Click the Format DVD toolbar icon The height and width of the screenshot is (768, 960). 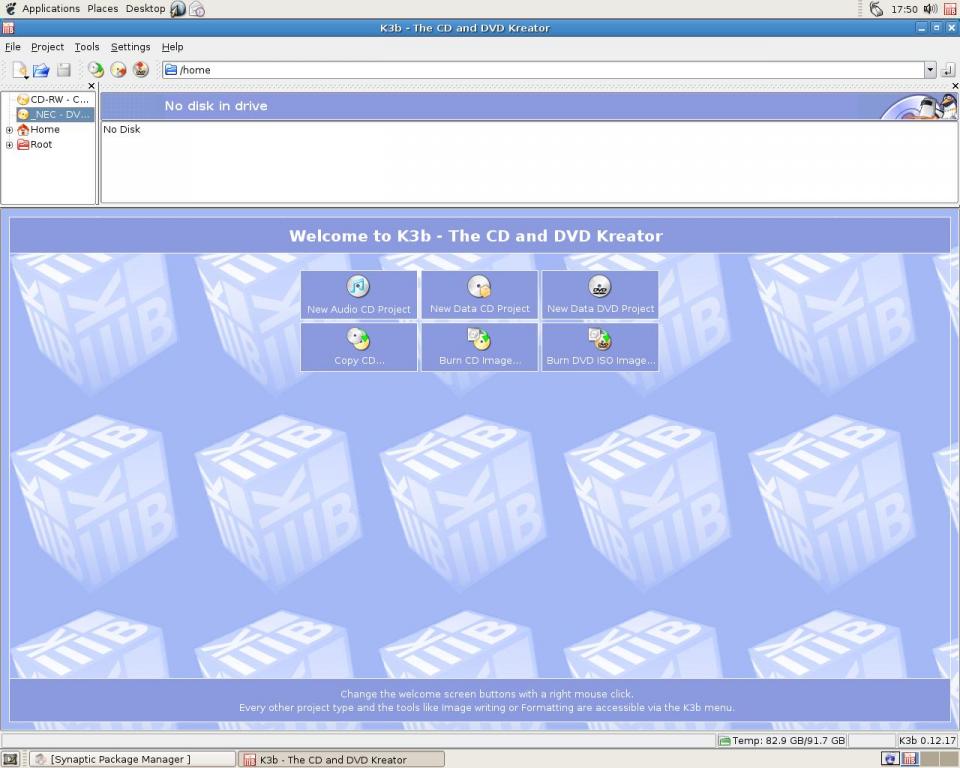[141, 70]
